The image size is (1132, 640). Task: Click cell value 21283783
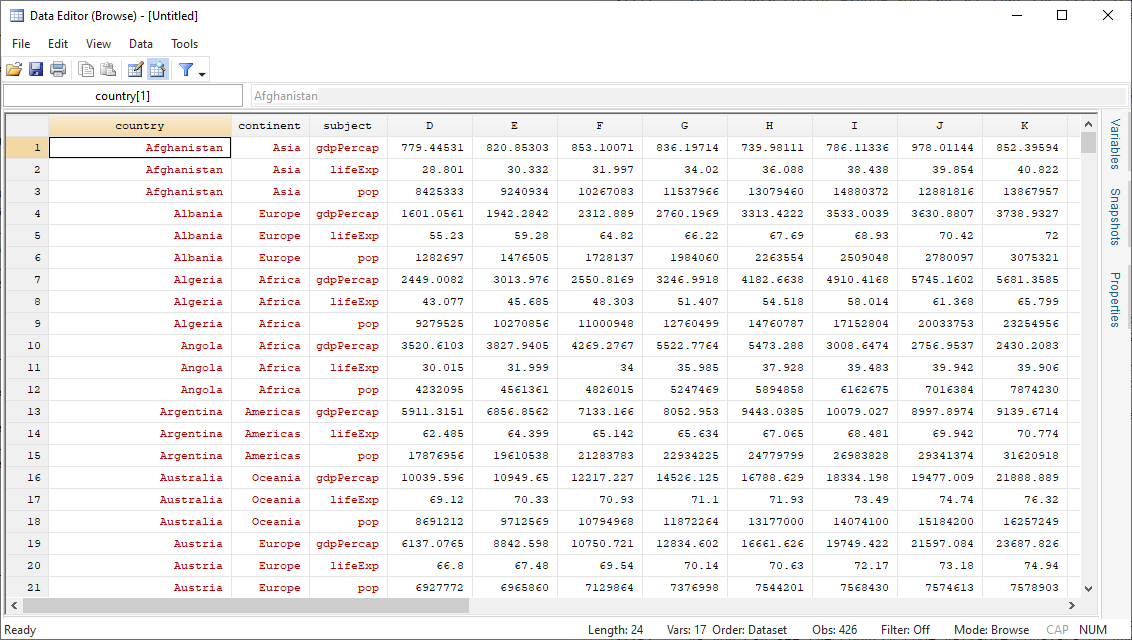tap(602, 455)
